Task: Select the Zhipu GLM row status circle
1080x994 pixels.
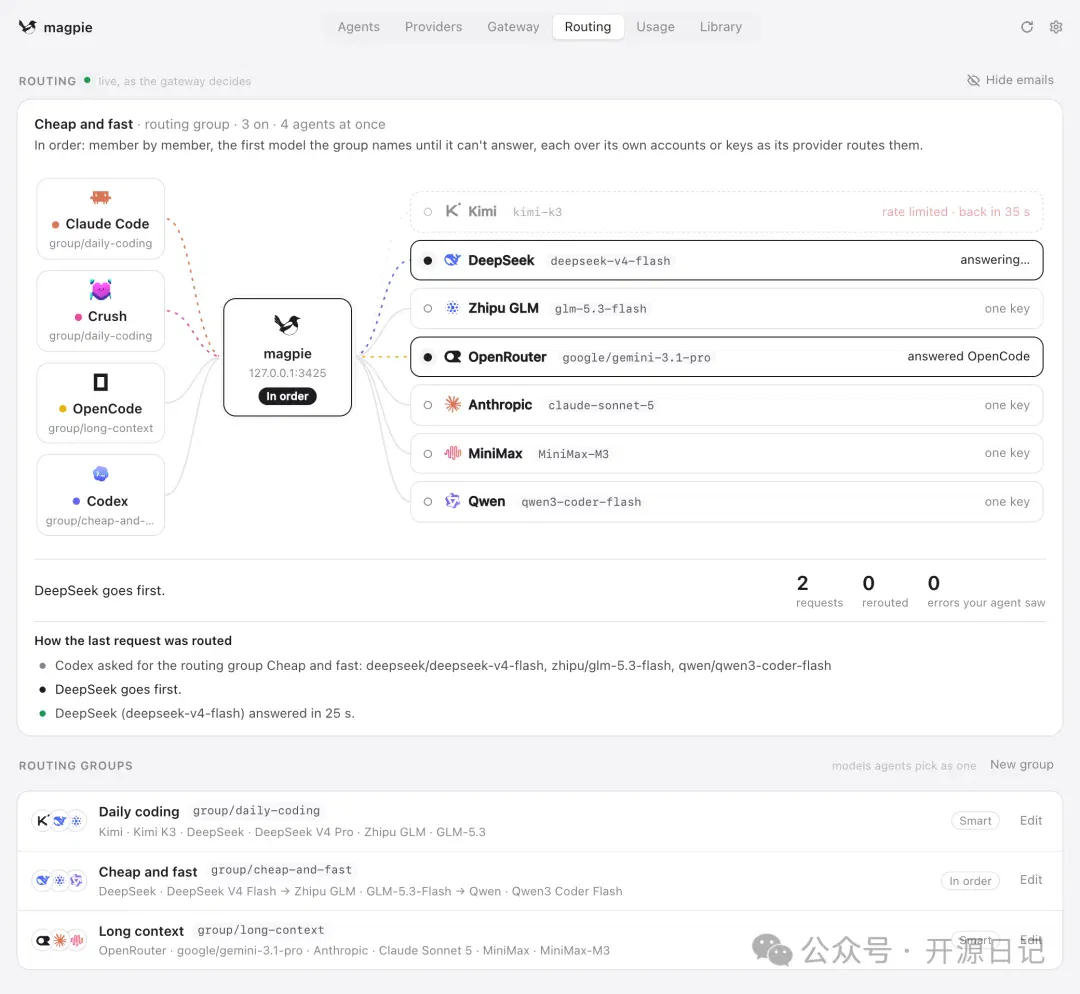Action: (428, 309)
